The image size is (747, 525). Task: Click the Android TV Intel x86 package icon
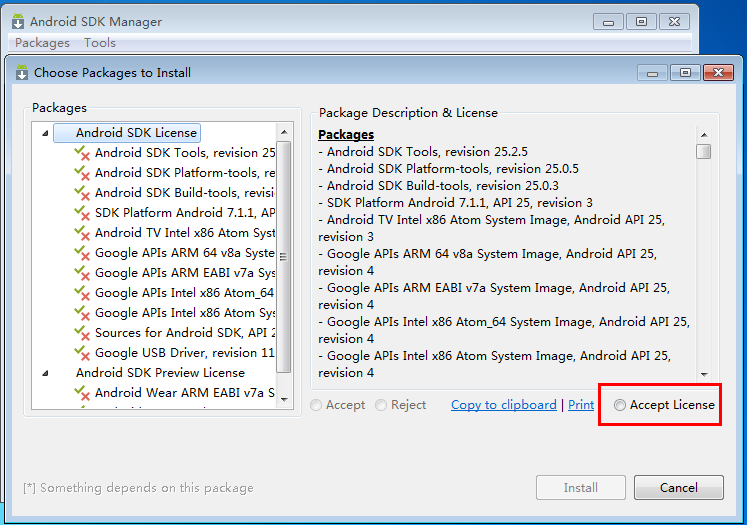pyautogui.click(x=82, y=233)
